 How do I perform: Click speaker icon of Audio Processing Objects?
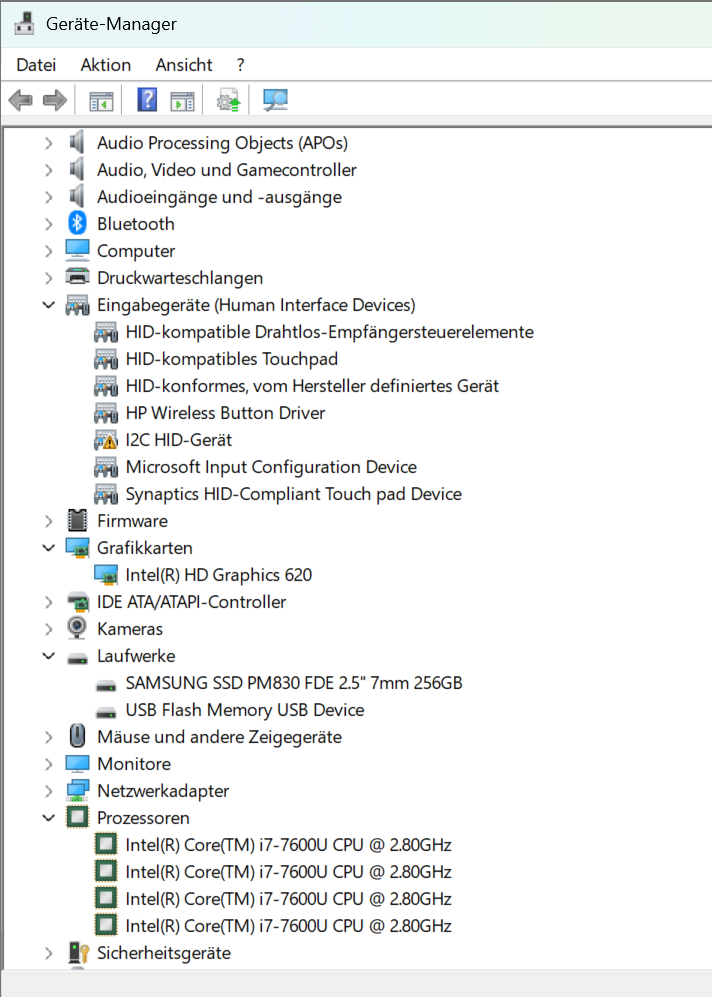(77, 142)
